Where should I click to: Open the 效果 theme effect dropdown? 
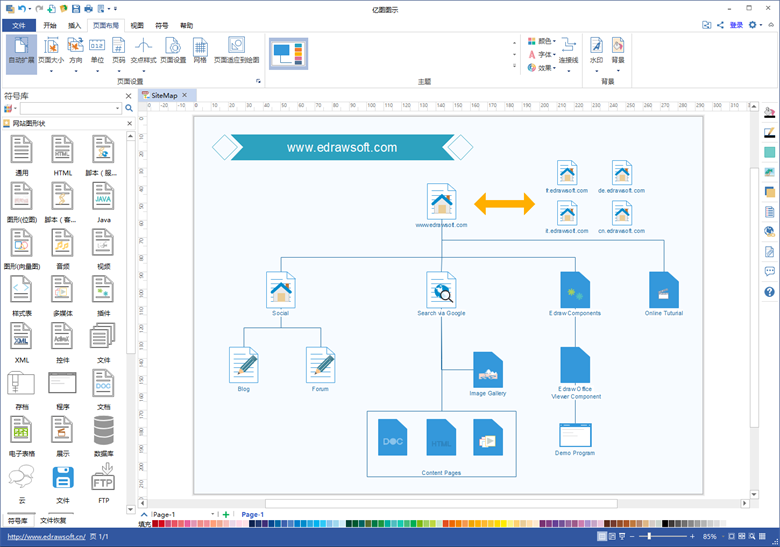(542, 68)
